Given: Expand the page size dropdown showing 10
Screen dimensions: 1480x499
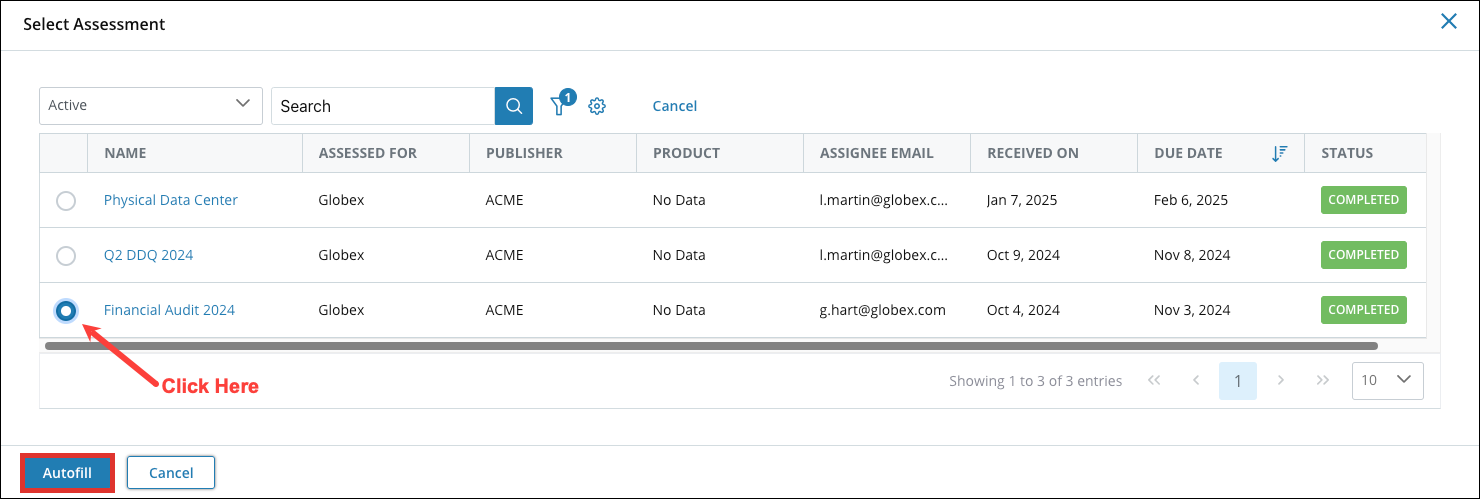Looking at the screenshot, I should (x=1387, y=380).
